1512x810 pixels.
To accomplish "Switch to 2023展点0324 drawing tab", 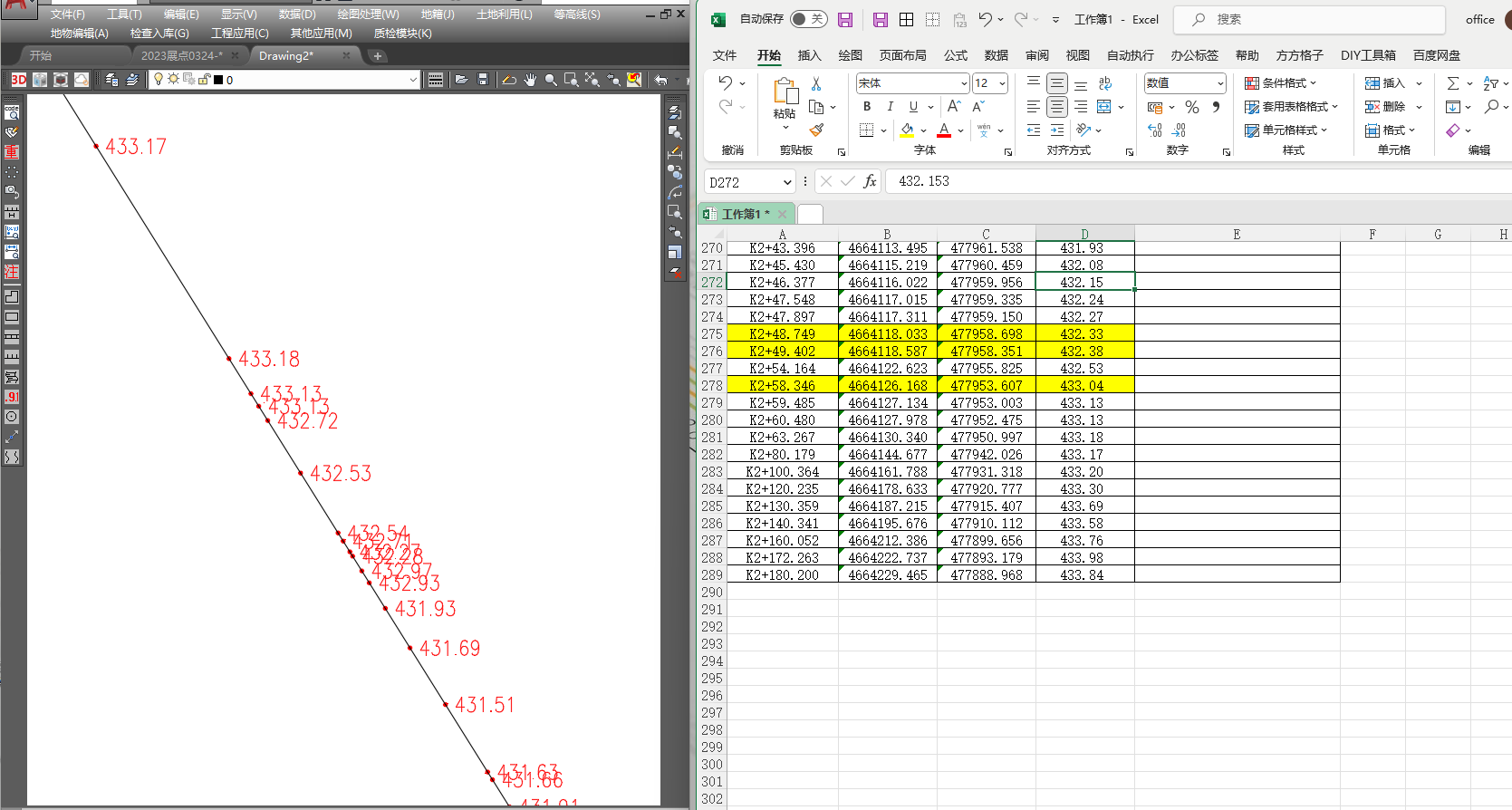I will click(x=181, y=56).
